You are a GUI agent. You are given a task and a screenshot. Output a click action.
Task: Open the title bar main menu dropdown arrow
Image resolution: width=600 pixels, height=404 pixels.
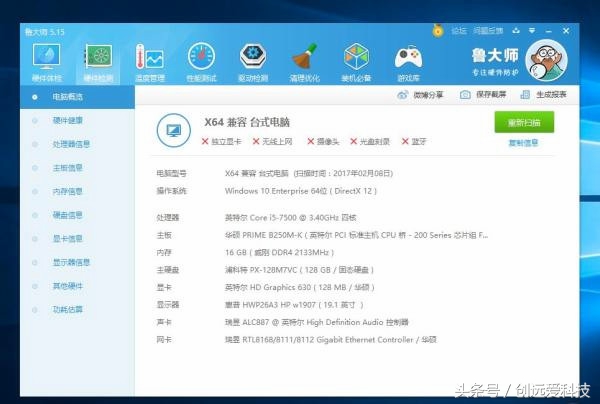click(x=532, y=31)
